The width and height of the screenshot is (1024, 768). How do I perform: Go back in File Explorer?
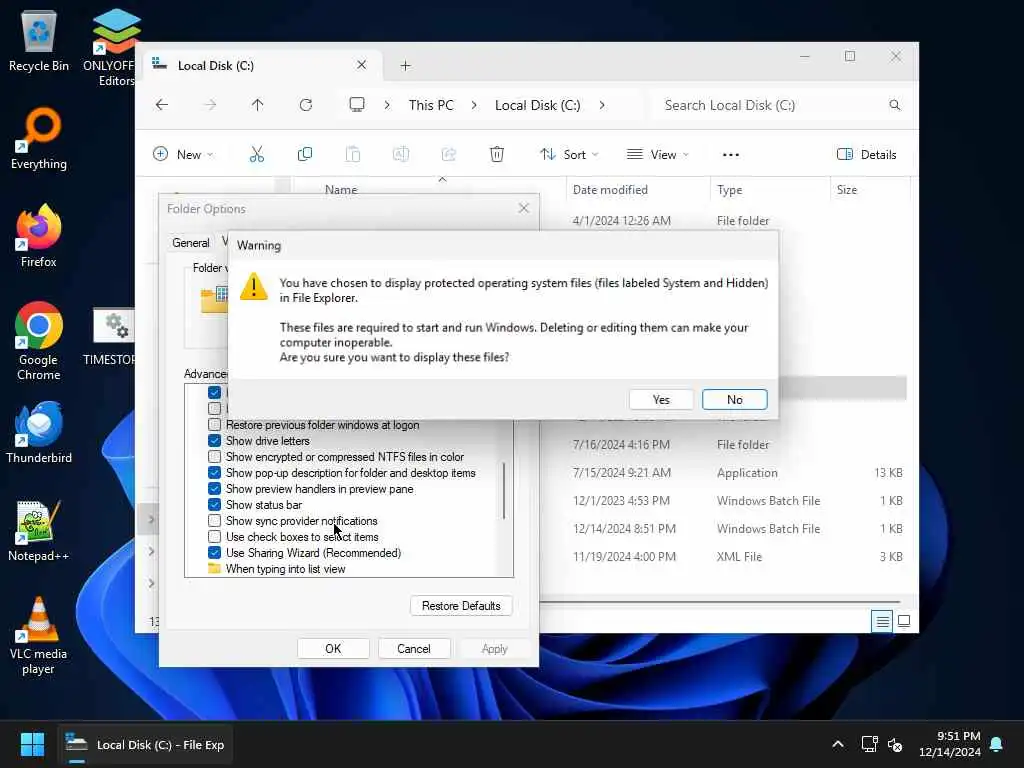coord(162,104)
